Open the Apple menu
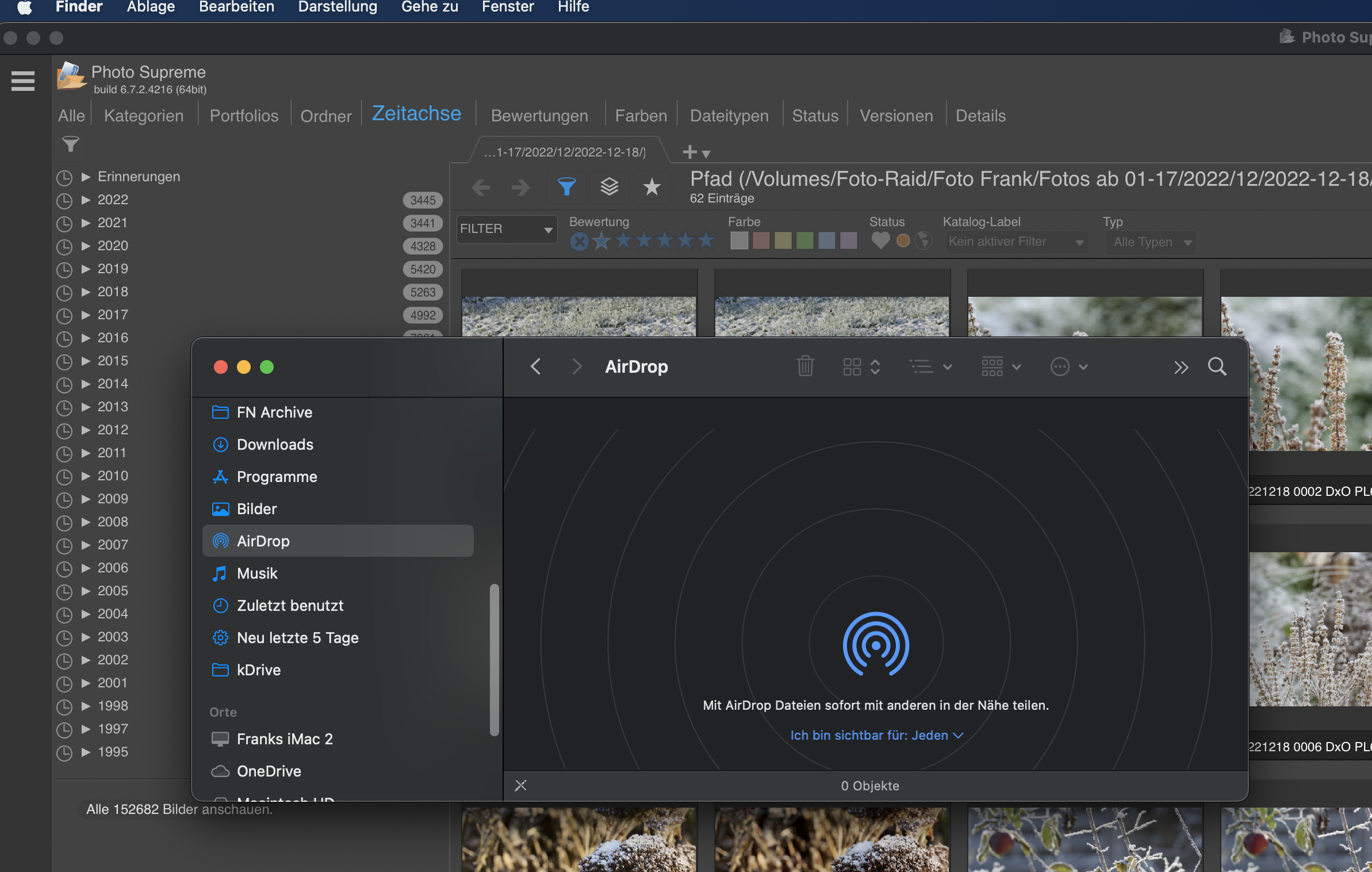The width and height of the screenshot is (1372, 872). [24, 7]
